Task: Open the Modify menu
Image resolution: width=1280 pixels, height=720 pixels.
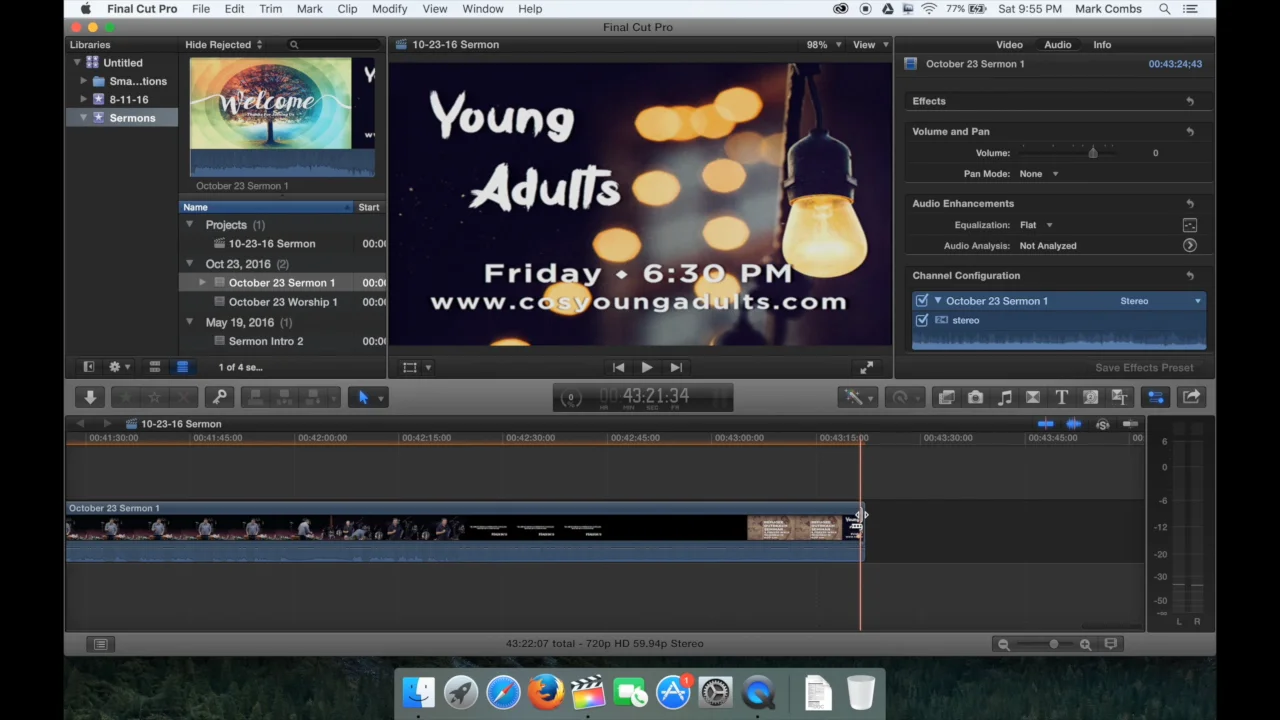Action: pyautogui.click(x=389, y=9)
